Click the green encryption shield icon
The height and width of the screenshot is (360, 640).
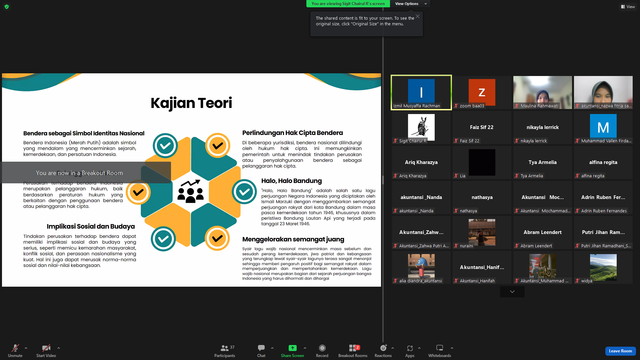point(7,7)
